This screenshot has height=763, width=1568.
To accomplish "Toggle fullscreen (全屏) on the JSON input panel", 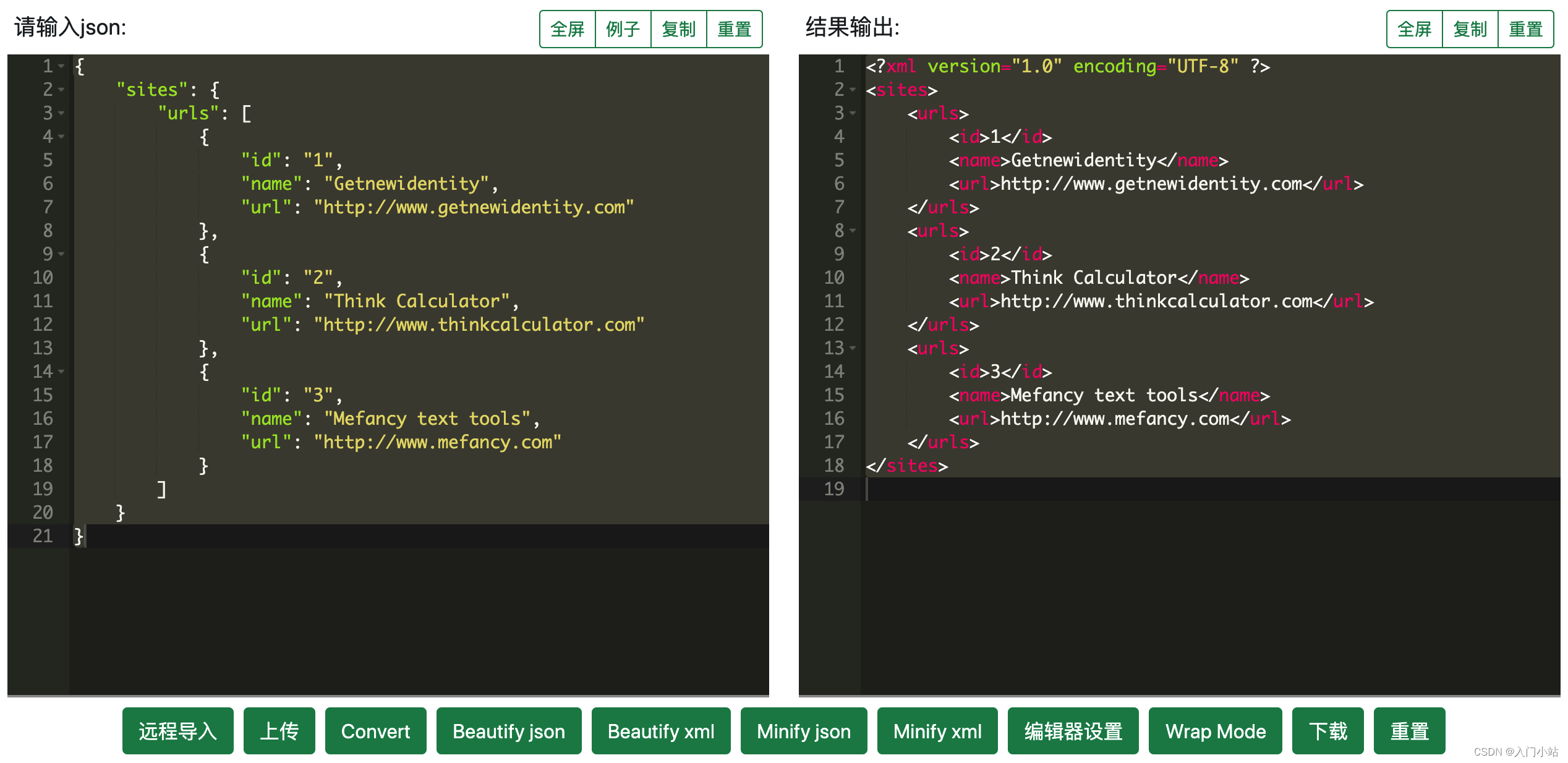I will 566,28.
